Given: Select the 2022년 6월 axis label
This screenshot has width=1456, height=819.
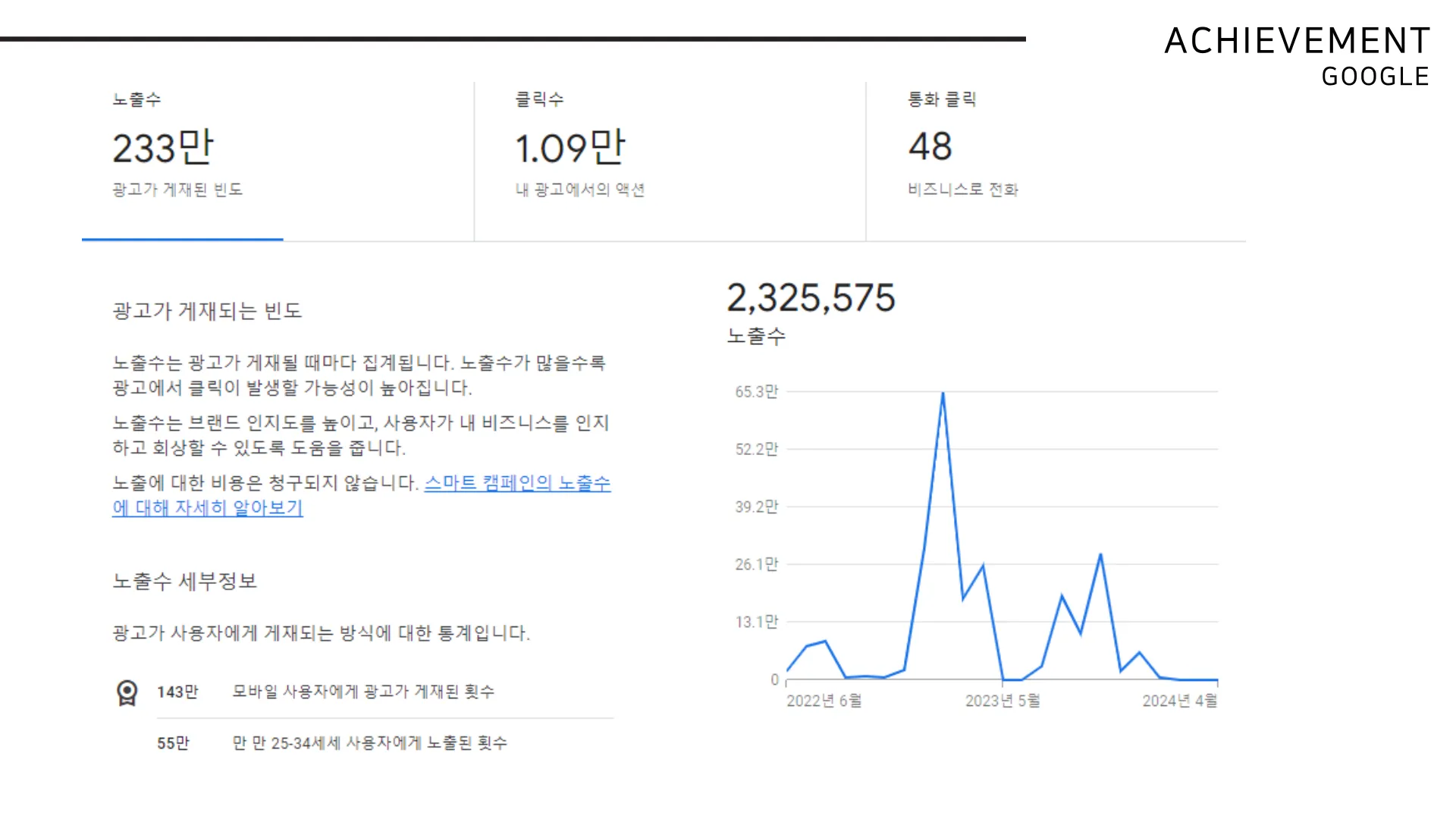Looking at the screenshot, I should point(824,701).
